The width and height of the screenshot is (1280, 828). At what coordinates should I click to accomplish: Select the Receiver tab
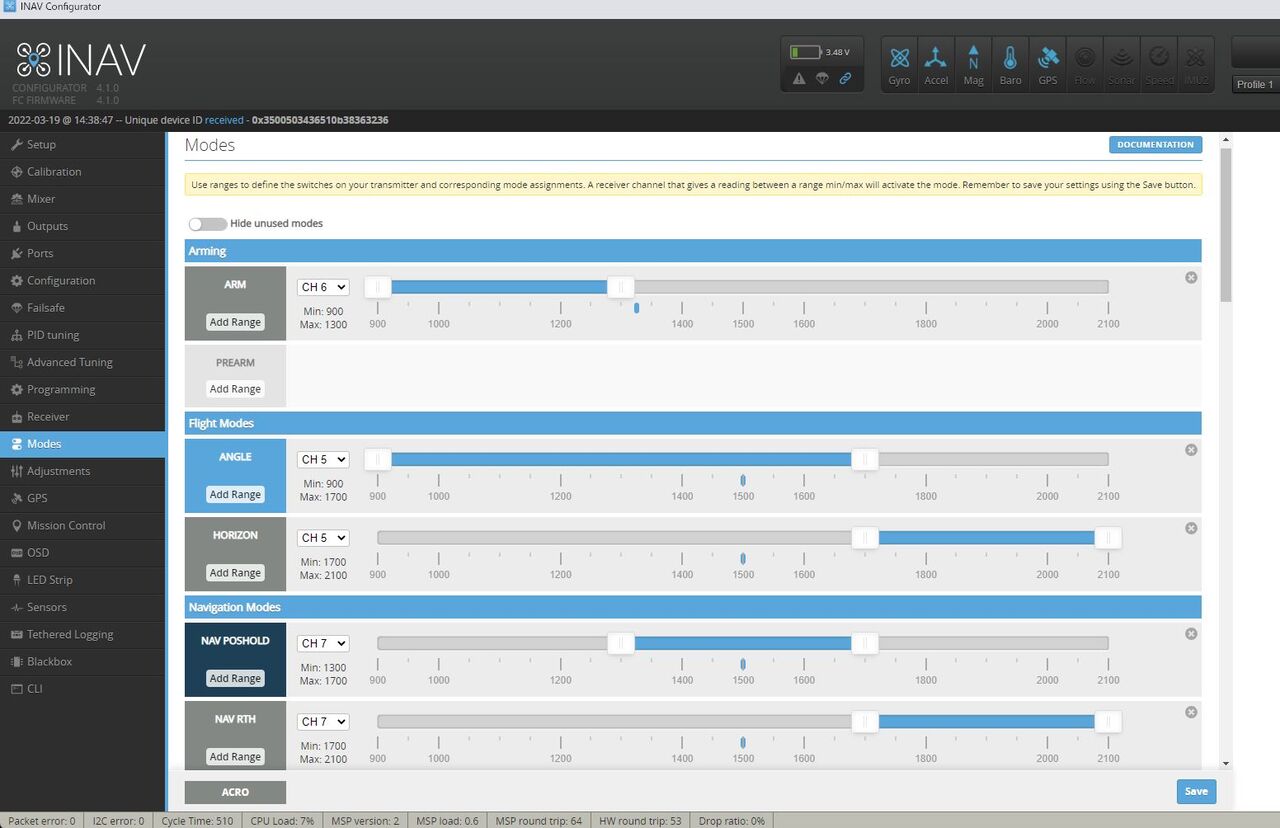coord(83,416)
